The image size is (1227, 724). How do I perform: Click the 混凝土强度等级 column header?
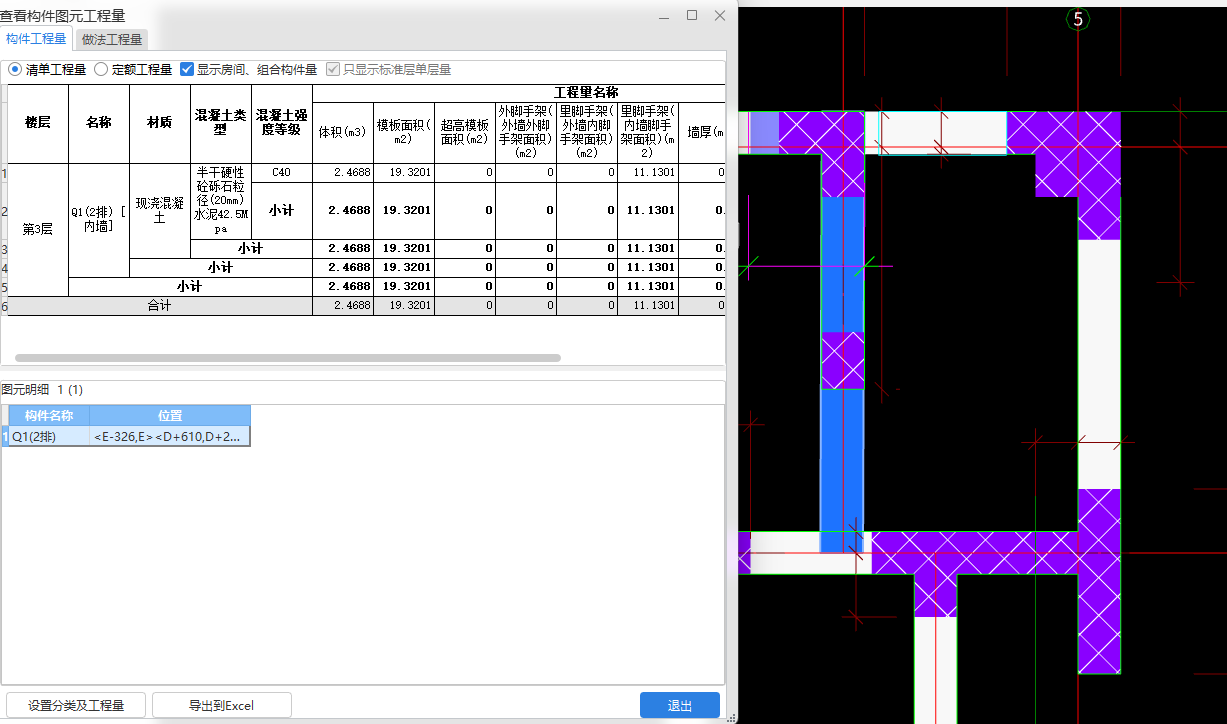click(x=282, y=123)
